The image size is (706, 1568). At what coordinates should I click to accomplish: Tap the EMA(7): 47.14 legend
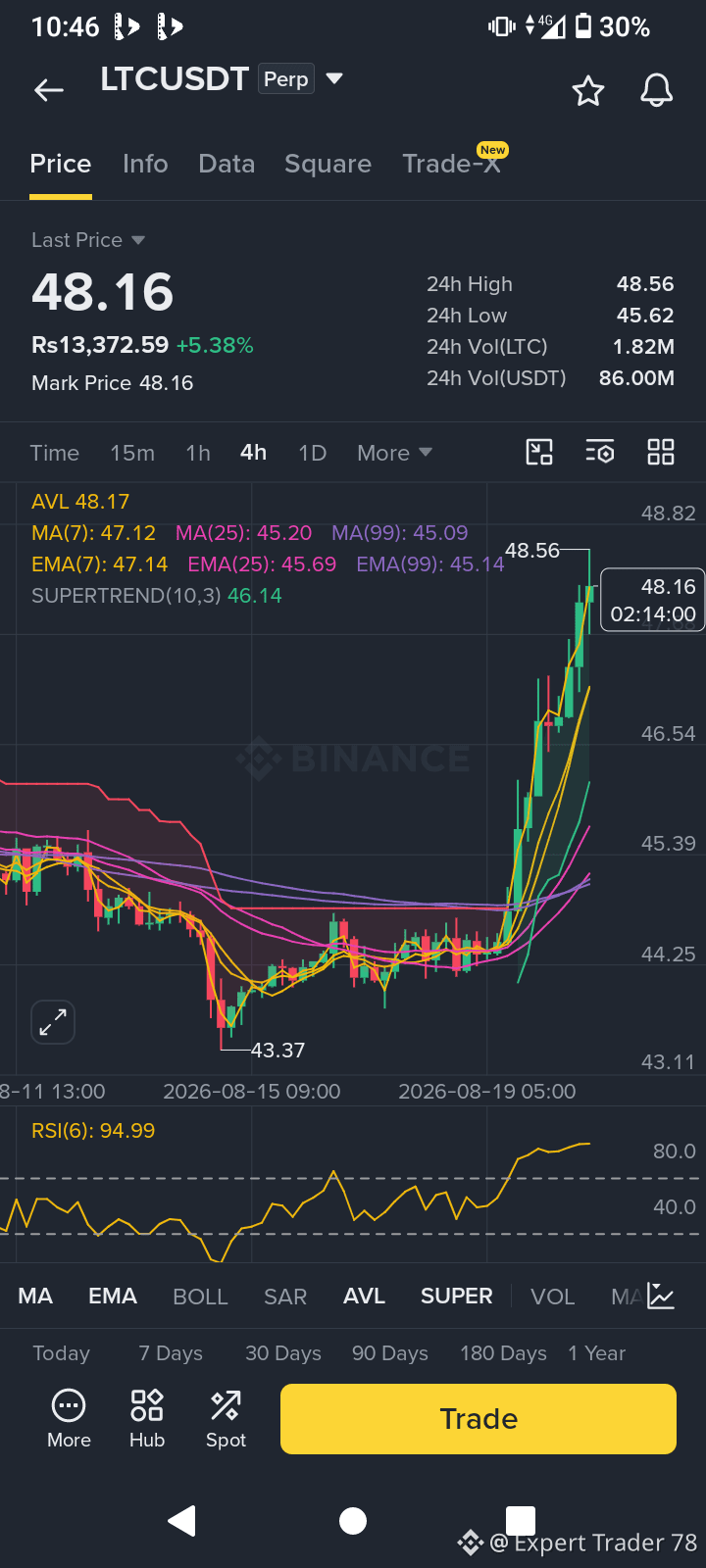coord(100,564)
